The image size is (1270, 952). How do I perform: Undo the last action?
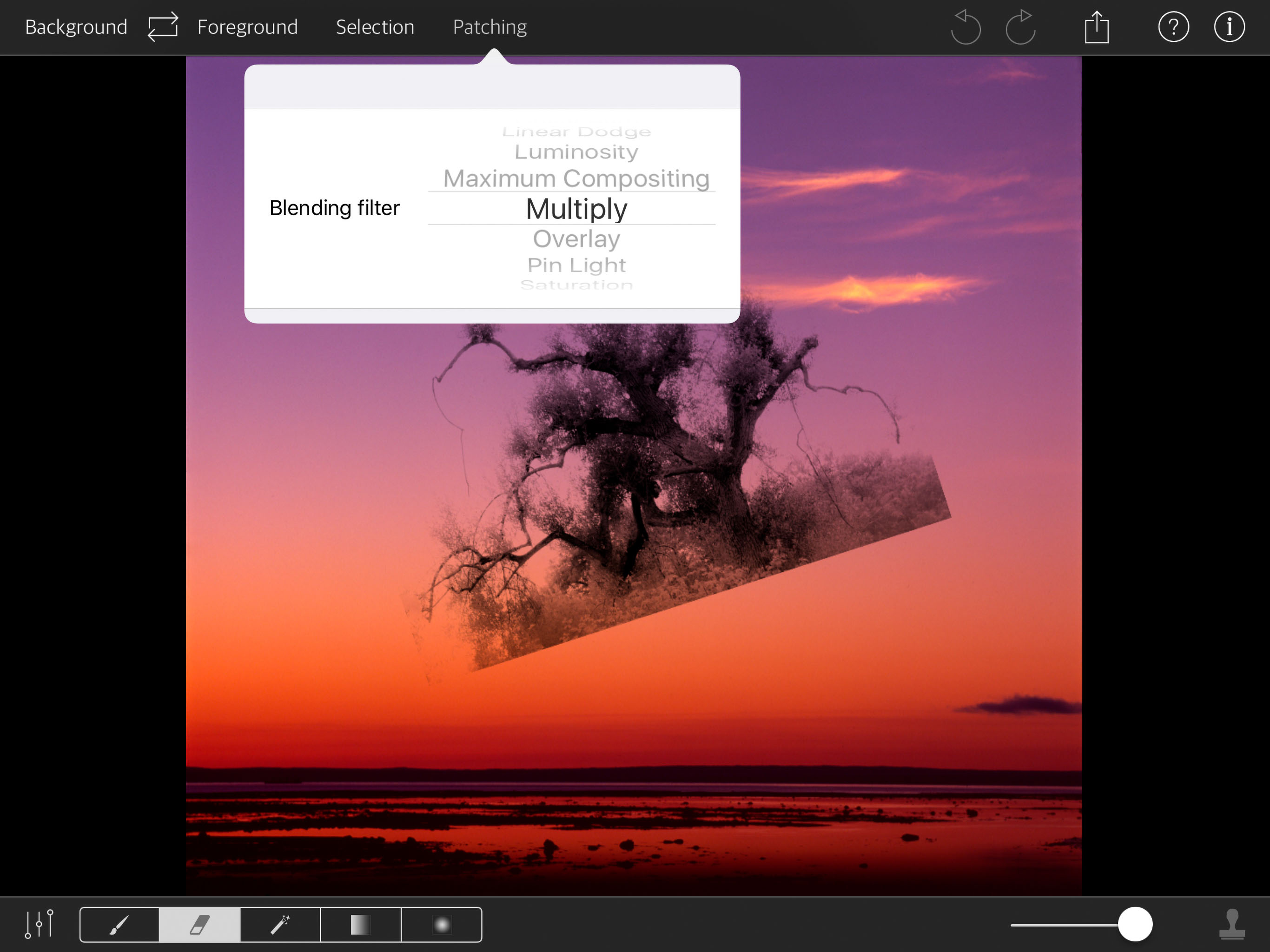point(965,26)
